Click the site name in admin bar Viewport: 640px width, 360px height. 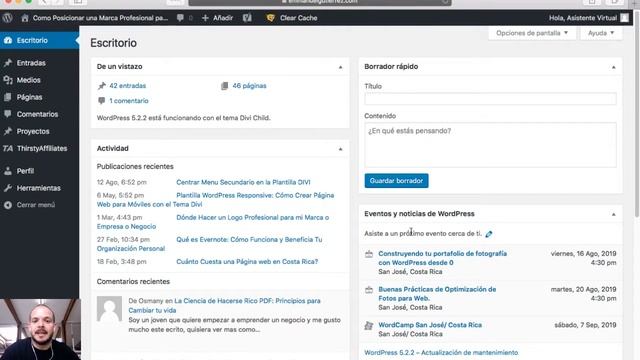pos(100,18)
